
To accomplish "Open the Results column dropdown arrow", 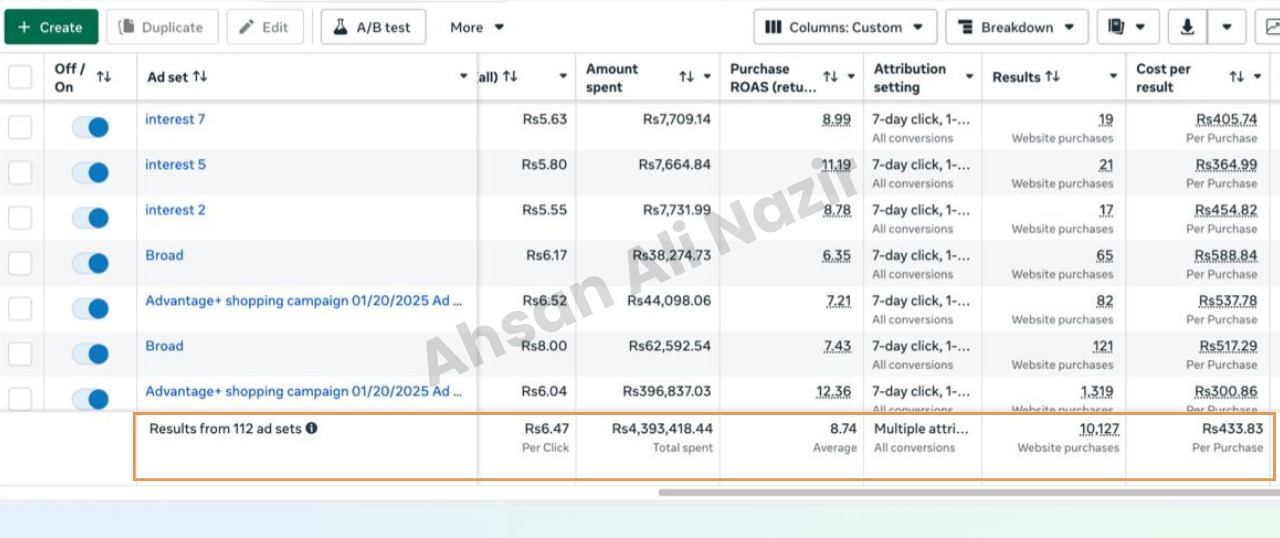I will click(x=1113, y=77).
